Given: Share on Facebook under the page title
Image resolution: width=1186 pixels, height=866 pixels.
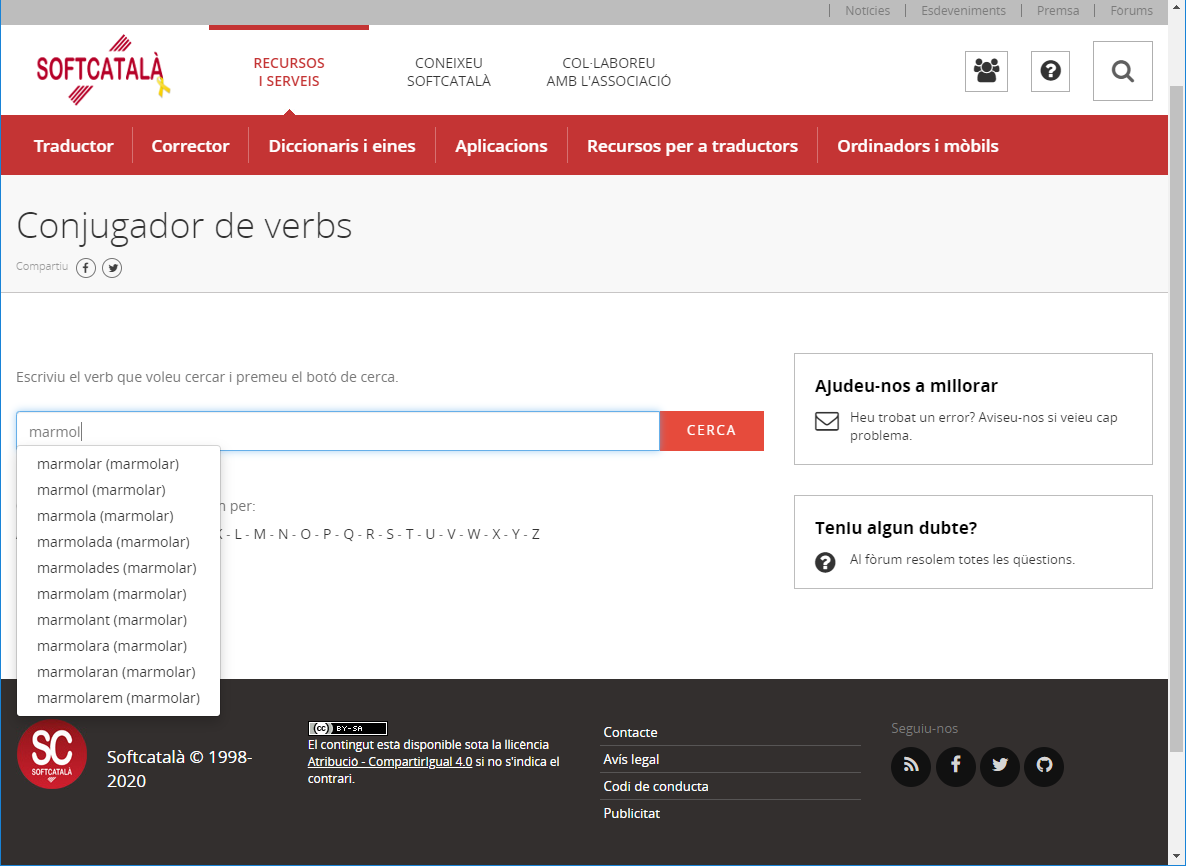Looking at the screenshot, I should coord(86,268).
